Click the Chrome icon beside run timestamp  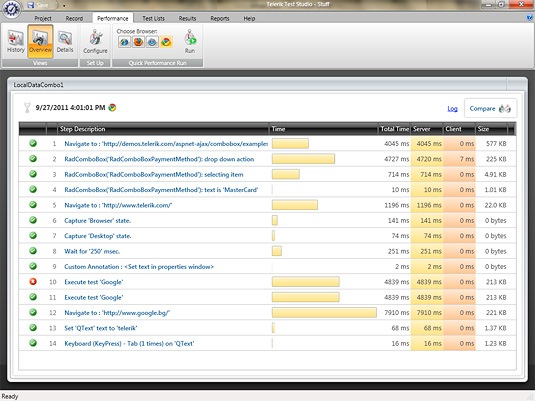coord(112,108)
